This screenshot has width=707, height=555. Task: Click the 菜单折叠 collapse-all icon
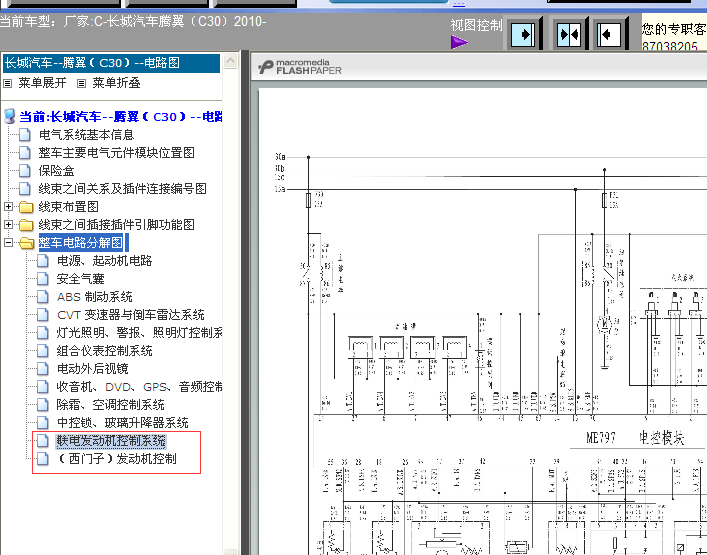pyautogui.click(x=81, y=83)
